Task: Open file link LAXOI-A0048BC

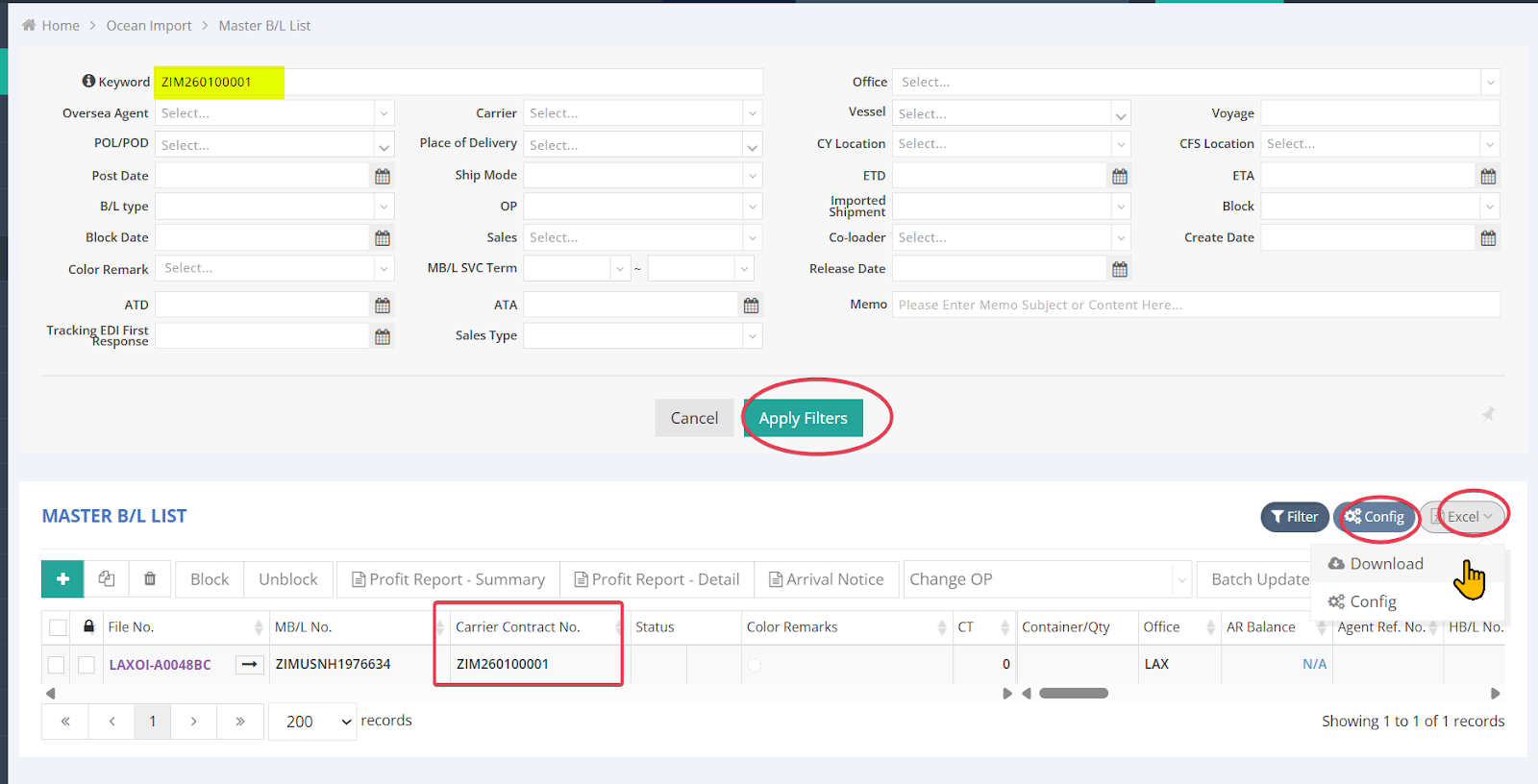Action: click(x=160, y=665)
